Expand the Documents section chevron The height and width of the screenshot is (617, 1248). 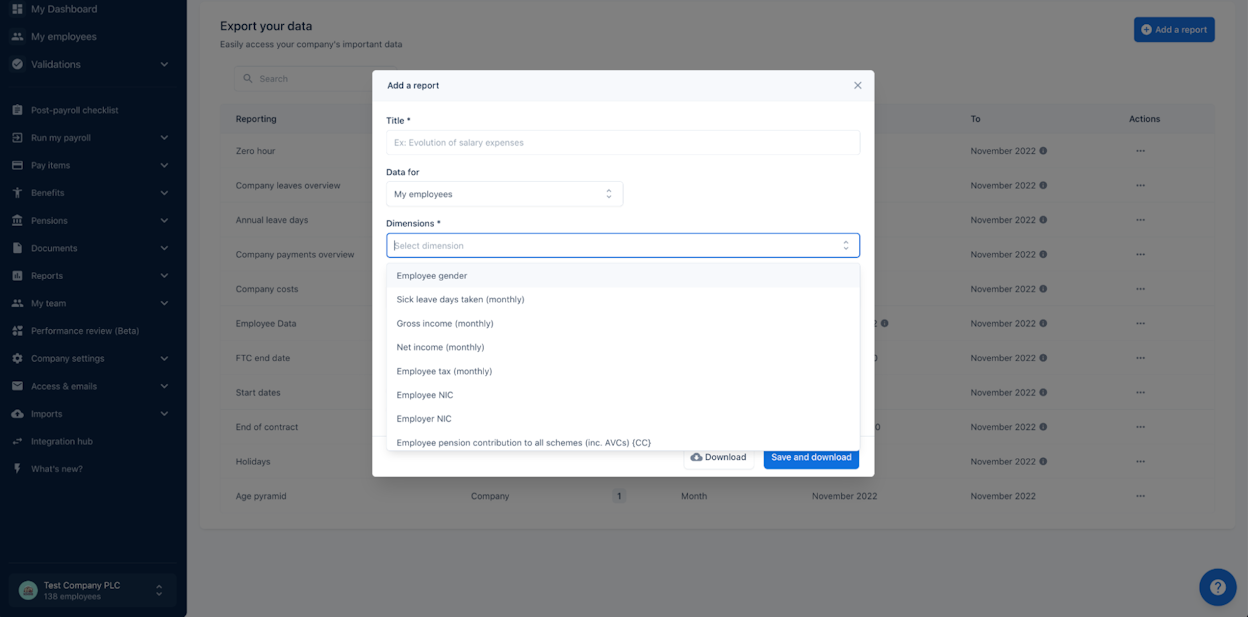click(x=164, y=248)
